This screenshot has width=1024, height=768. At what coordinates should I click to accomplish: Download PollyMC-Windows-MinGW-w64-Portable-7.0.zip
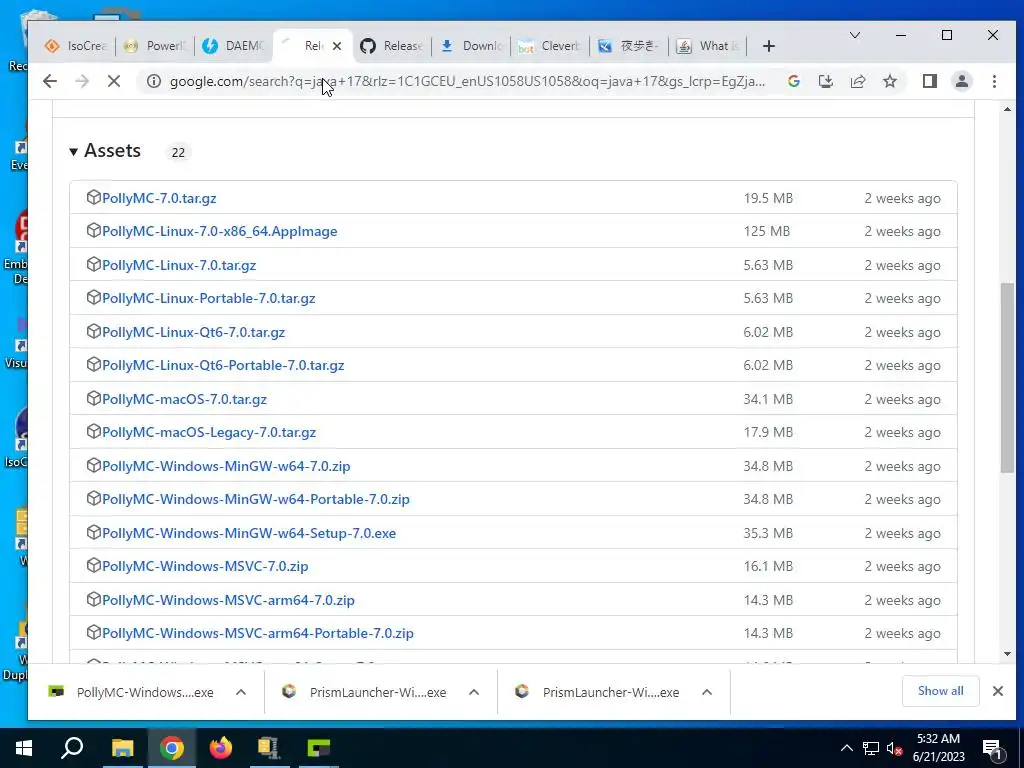point(256,500)
